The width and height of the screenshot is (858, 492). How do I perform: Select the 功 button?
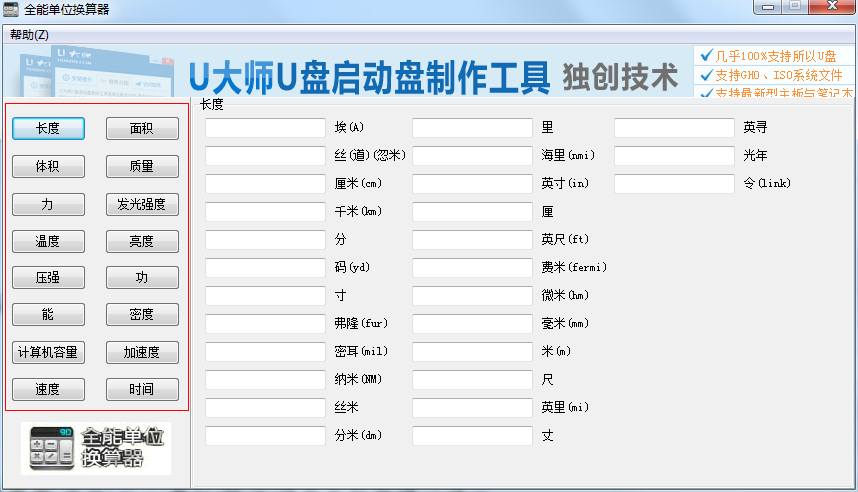pyautogui.click(x=142, y=277)
